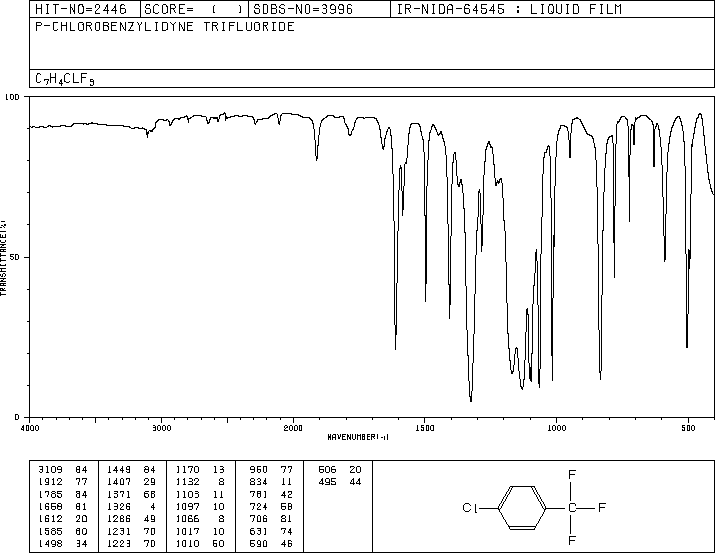Click the compound name P-CHLOROBENZYLIDYNE TRIFLUORIDE
The height and width of the screenshot is (553, 715).
(x=165, y=27)
